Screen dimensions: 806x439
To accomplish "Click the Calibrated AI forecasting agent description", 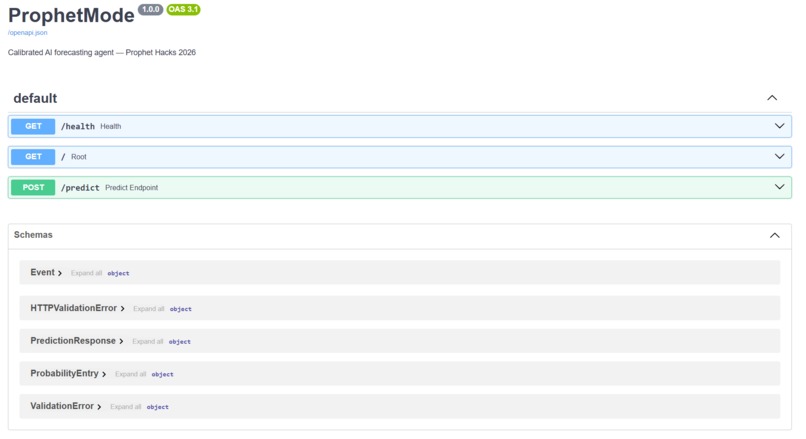I will (x=102, y=52).
